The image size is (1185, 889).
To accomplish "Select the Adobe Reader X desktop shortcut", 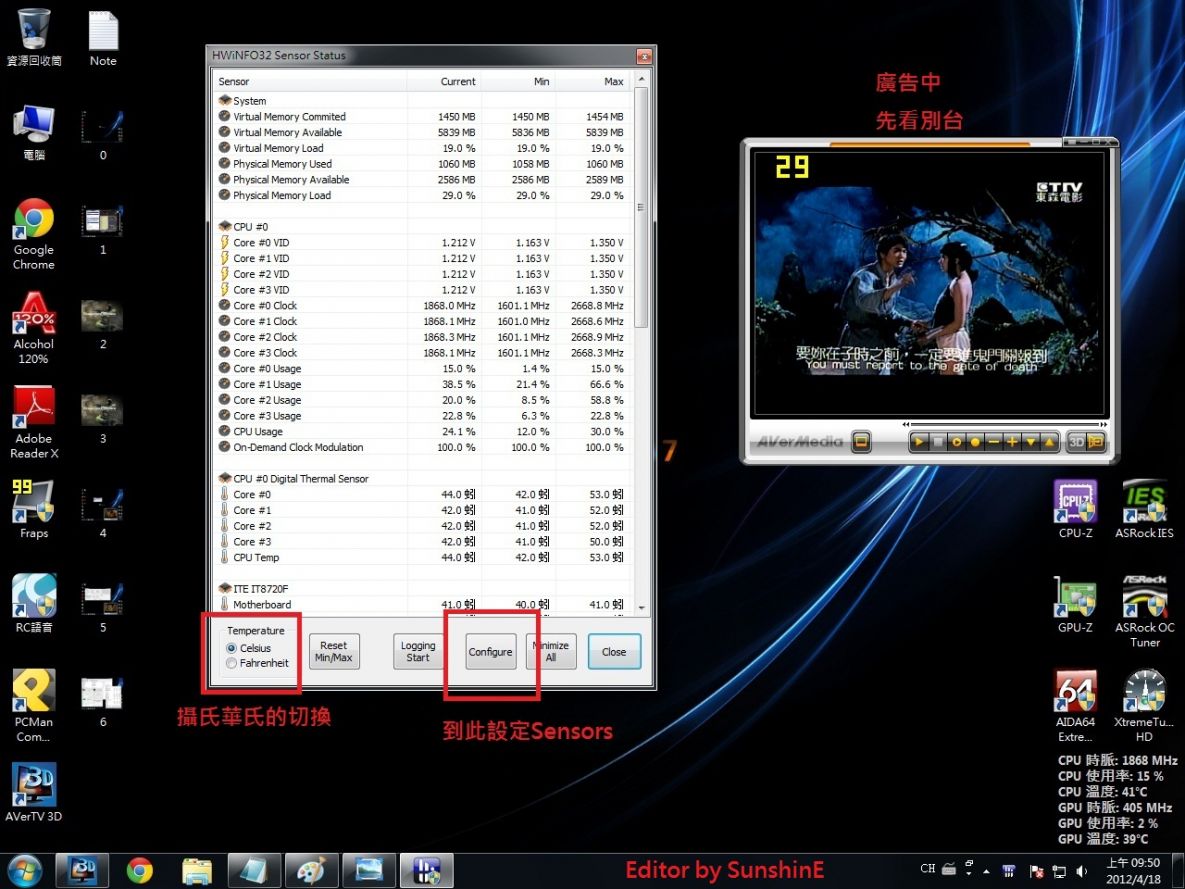I will [33, 423].
